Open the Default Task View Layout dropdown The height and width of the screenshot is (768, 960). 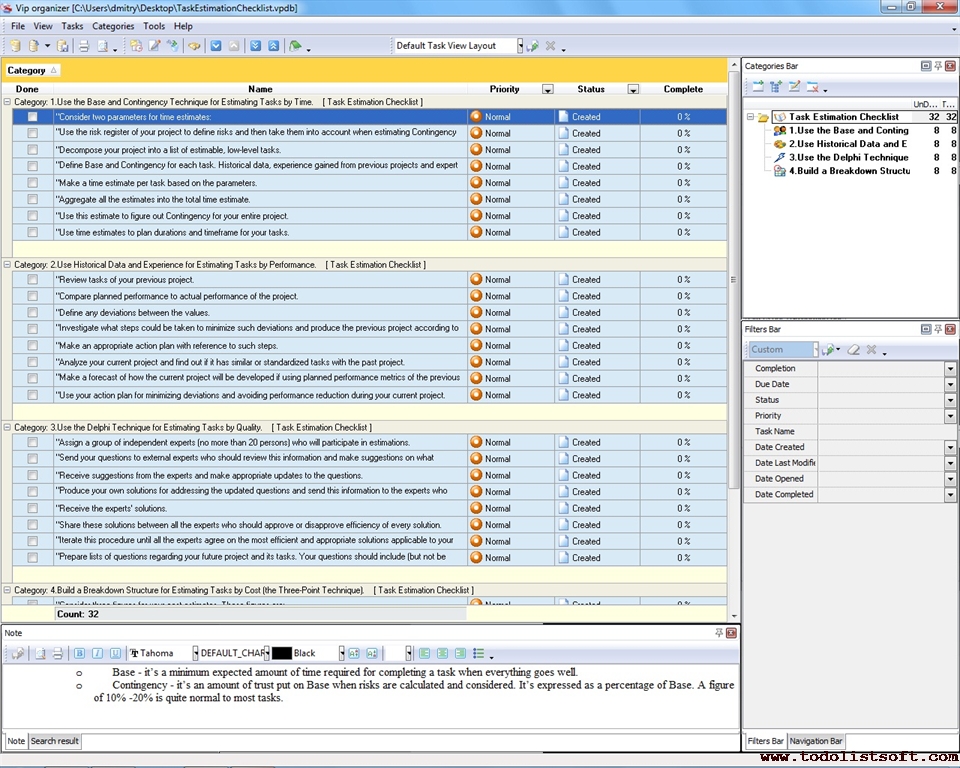[x=519, y=46]
